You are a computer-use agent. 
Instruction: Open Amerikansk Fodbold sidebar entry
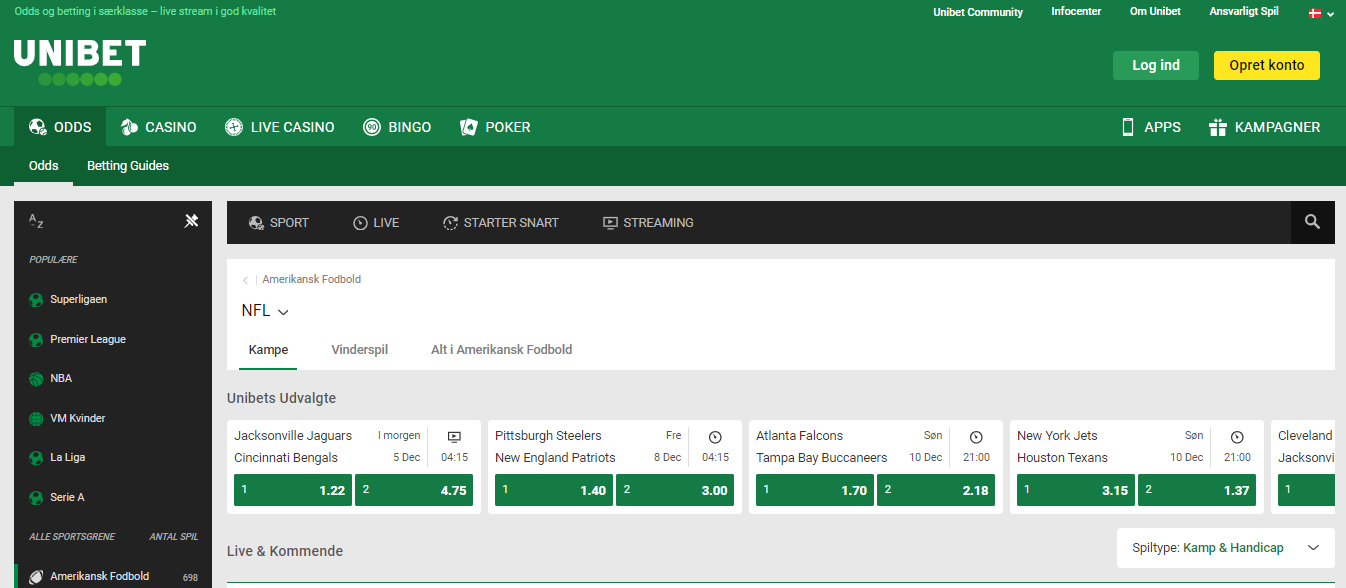click(x=113, y=576)
